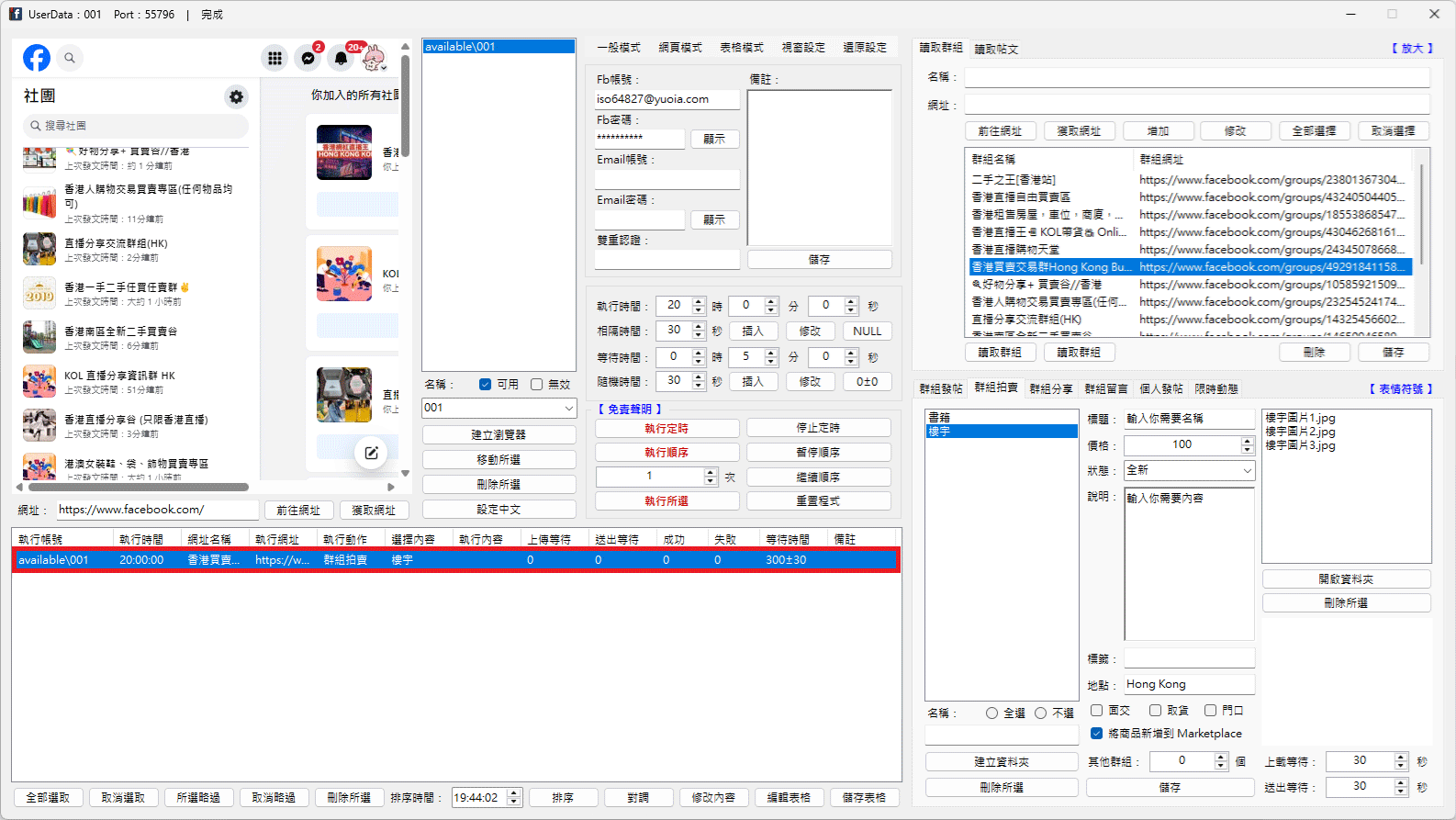
Task: Click the 隨機時間 seconds stepper arrows
Action: click(699, 381)
